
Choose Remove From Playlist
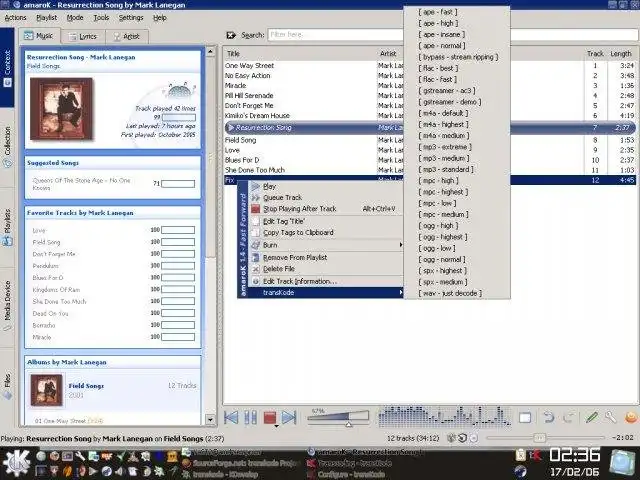point(325,258)
